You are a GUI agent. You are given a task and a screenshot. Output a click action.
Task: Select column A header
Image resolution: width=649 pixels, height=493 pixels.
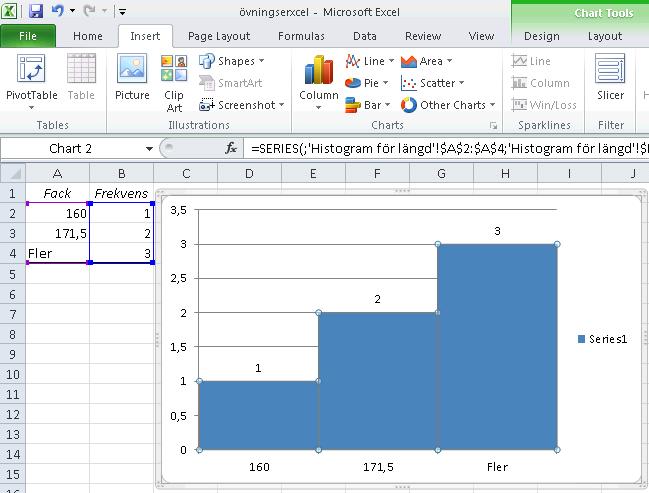pos(58,173)
